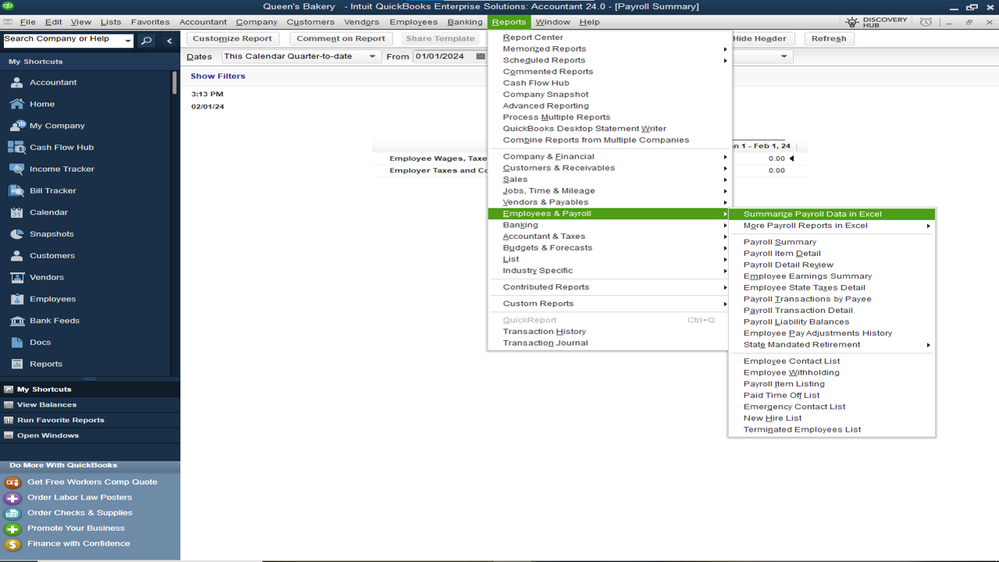This screenshot has height=562, width=999.
Task: Go to Home in sidebar
Action: tap(42, 104)
